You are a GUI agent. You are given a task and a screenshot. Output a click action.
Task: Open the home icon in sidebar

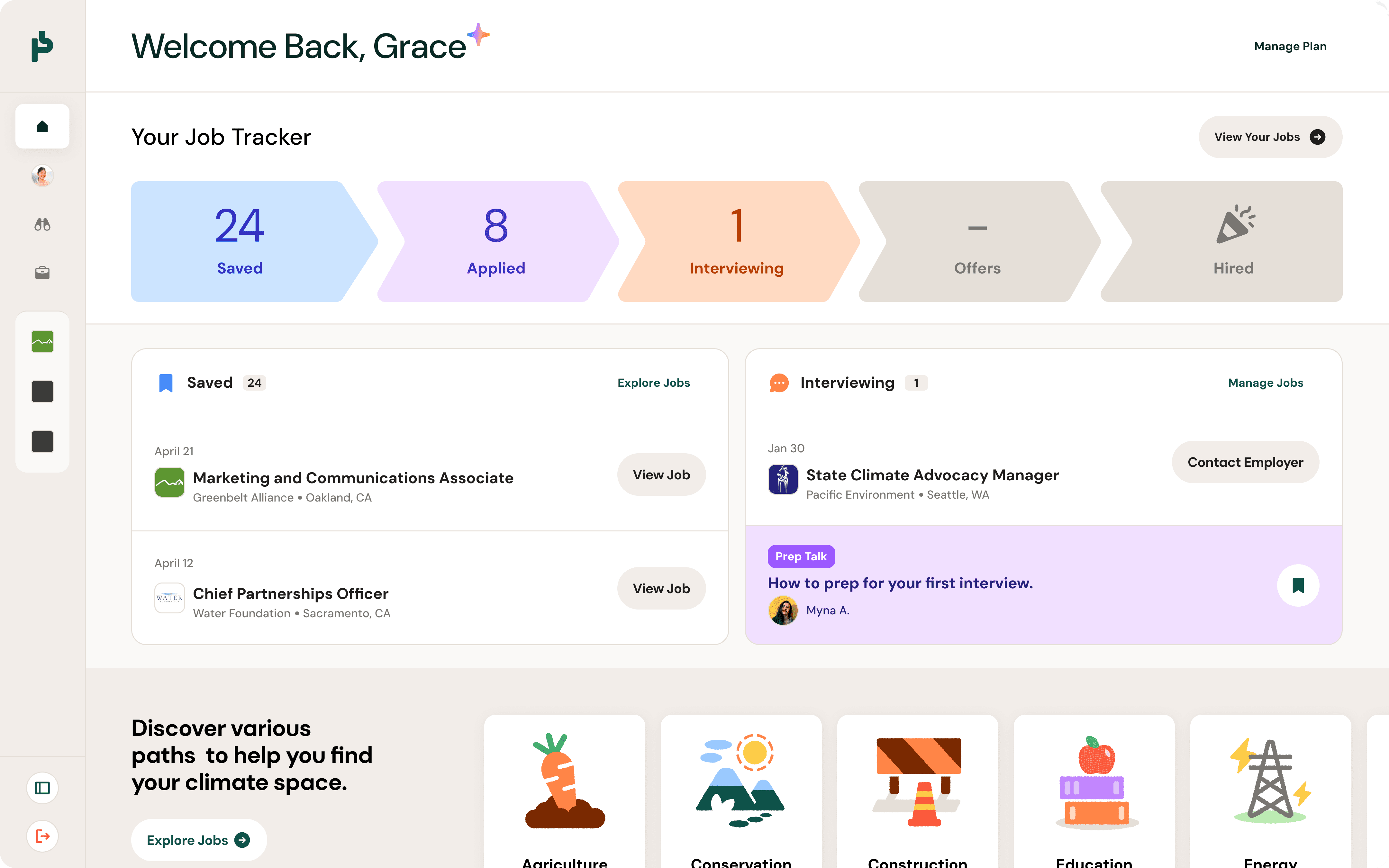pos(42,126)
